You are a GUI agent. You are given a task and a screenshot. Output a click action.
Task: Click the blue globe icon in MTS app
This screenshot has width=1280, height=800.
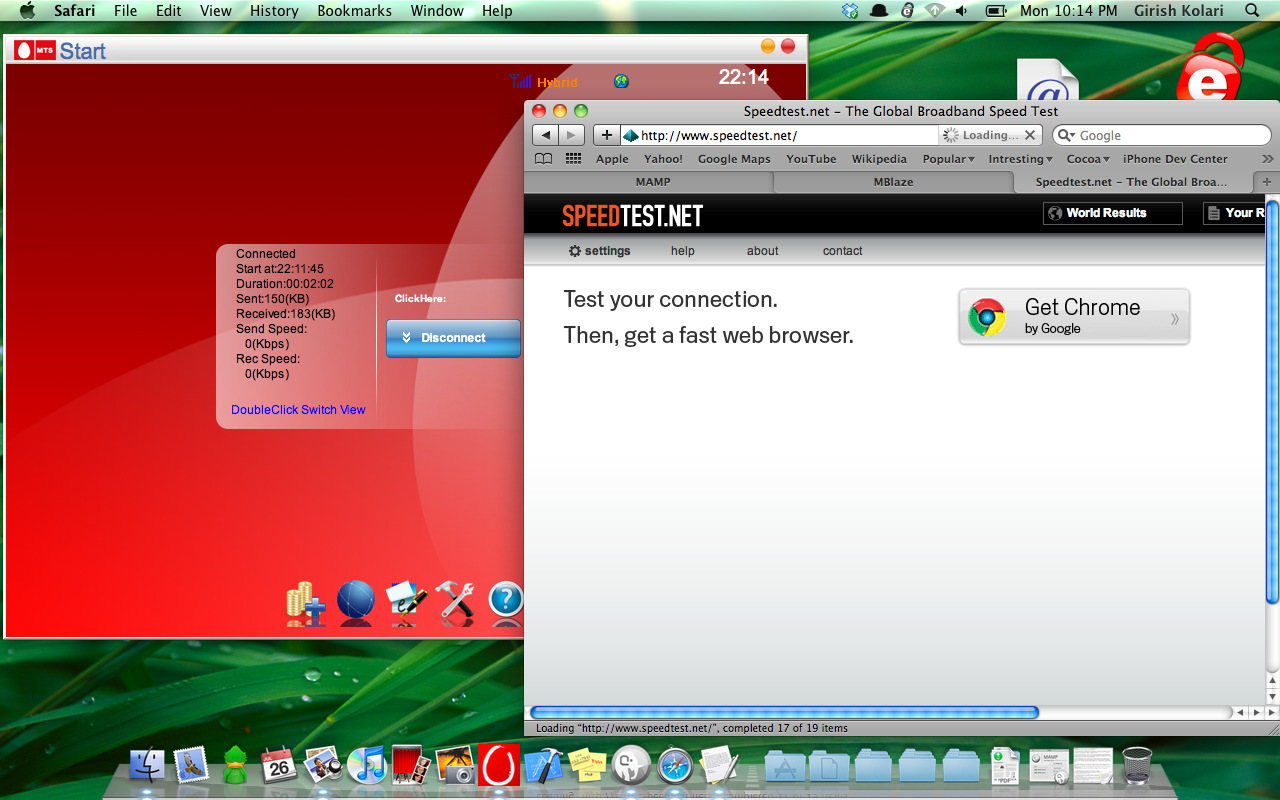(x=355, y=601)
